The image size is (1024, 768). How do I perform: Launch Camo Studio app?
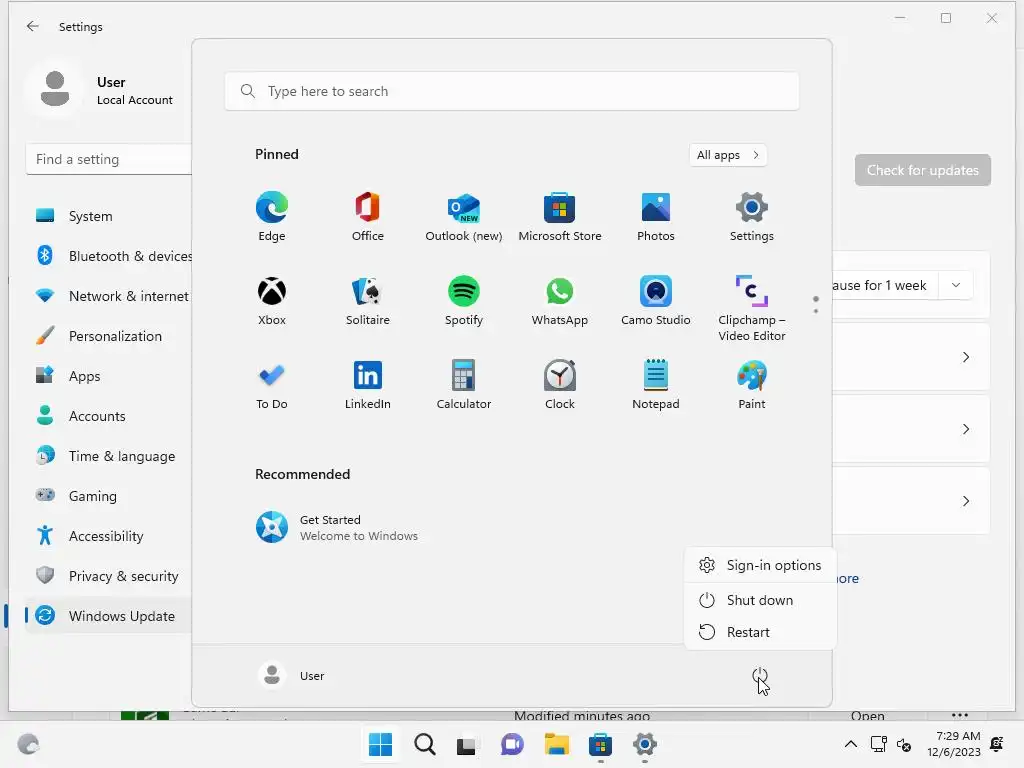(656, 301)
